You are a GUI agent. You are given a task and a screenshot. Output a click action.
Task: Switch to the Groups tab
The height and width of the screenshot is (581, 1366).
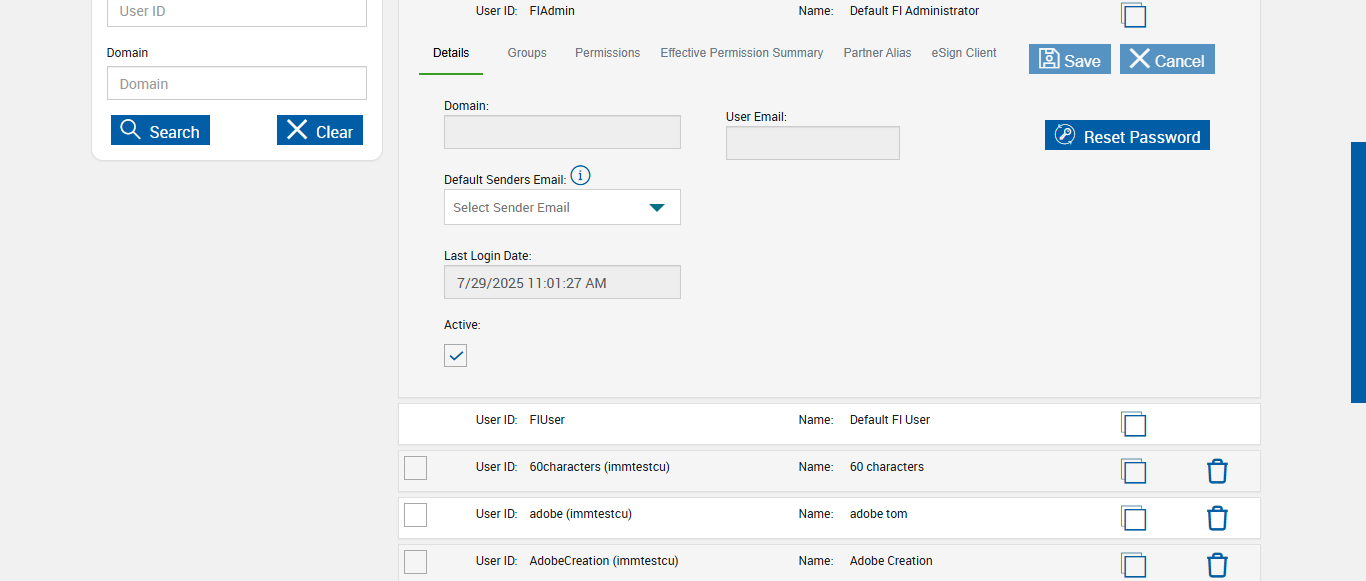(x=527, y=53)
